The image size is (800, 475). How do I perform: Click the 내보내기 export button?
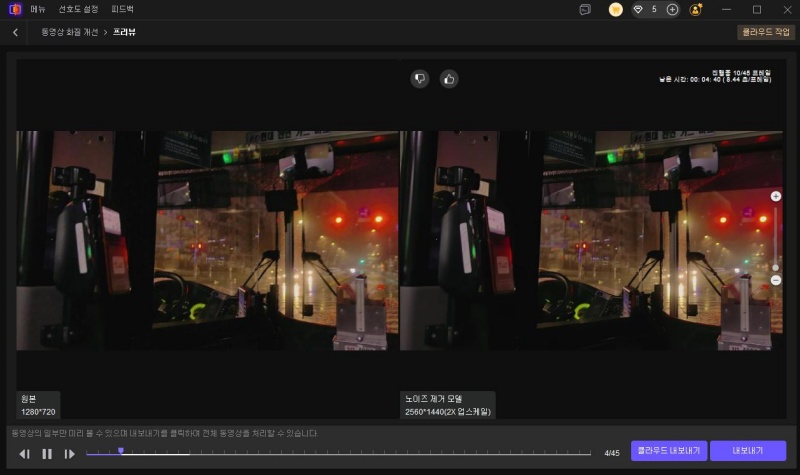coord(748,451)
